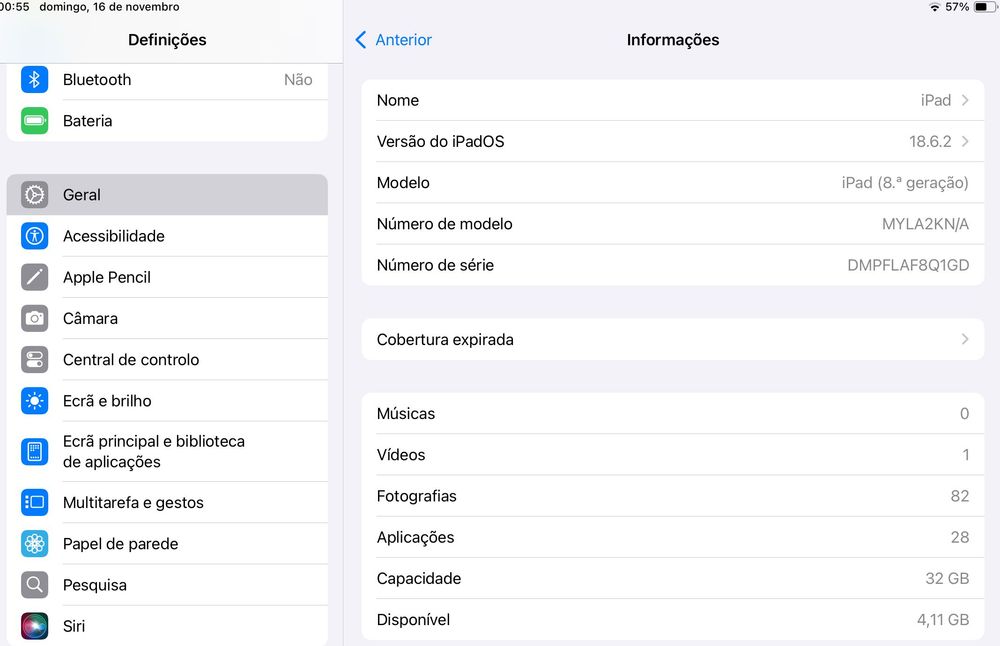The image size is (1000, 646).
Task: Tap the Multitarefa e gestos icon
Action: [34, 503]
